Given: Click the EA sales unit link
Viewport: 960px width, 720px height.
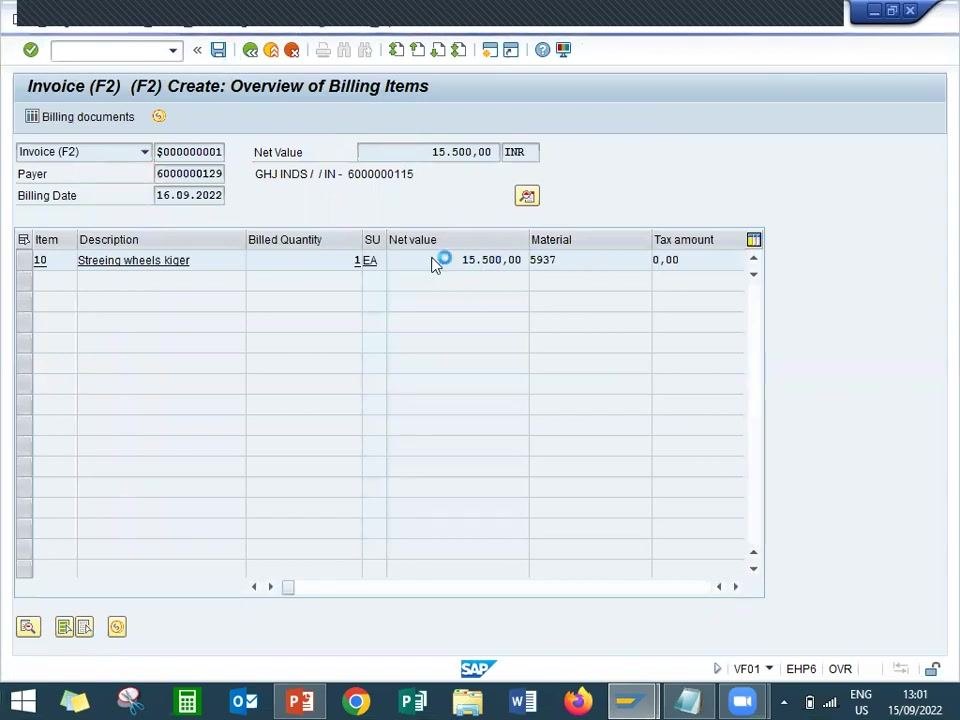Looking at the screenshot, I should tap(370, 260).
